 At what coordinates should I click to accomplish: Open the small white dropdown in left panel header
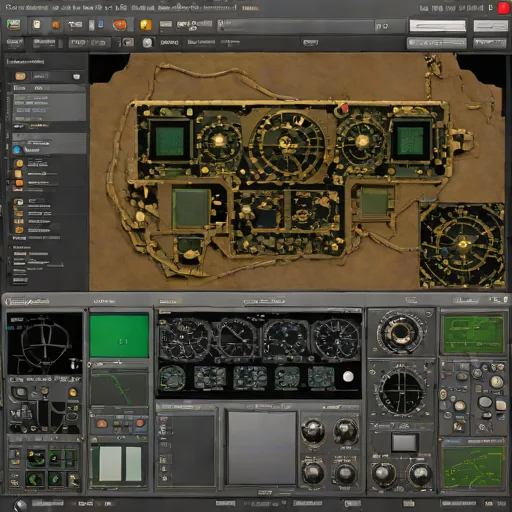coord(76,77)
